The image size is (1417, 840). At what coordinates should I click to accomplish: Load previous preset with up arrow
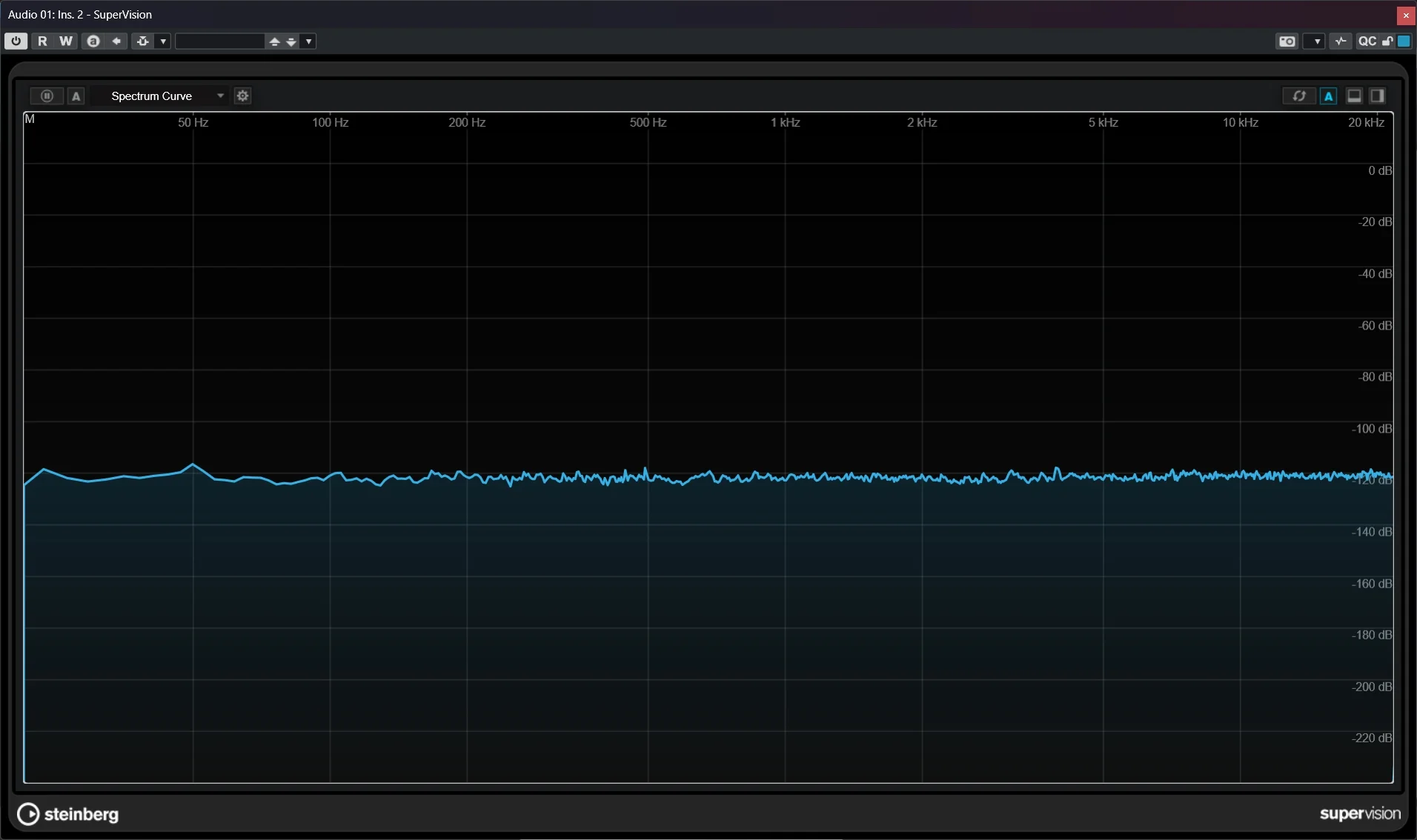[274, 41]
